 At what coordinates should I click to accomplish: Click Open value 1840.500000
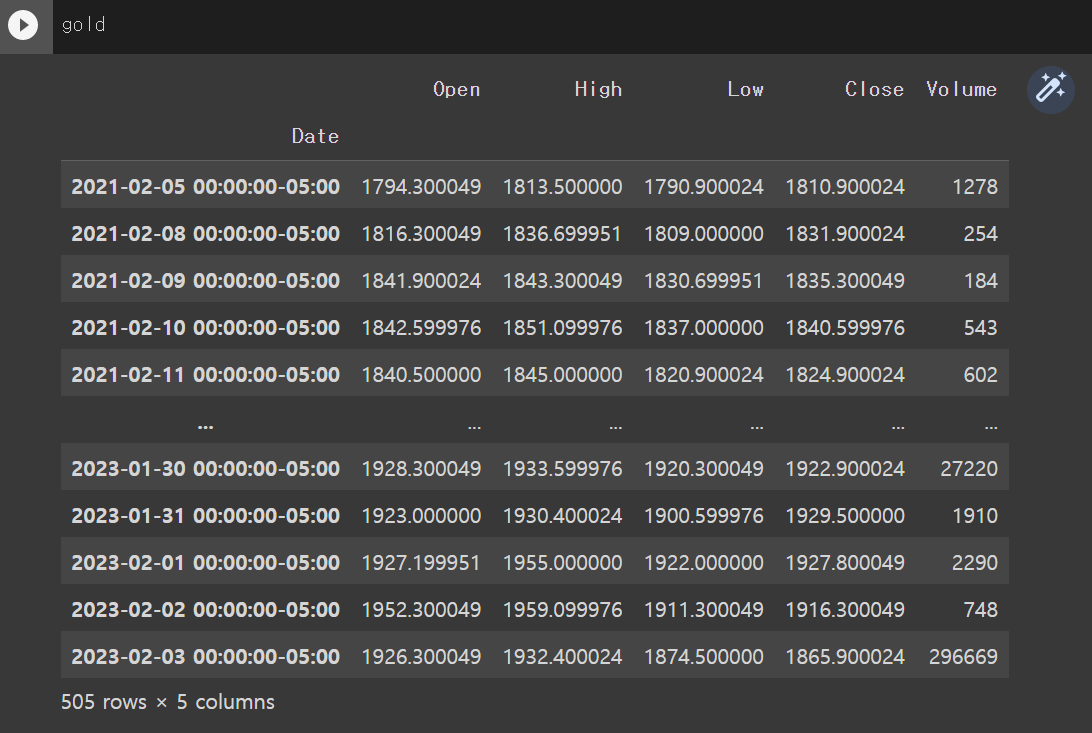pyautogui.click(x=421, y=375)
